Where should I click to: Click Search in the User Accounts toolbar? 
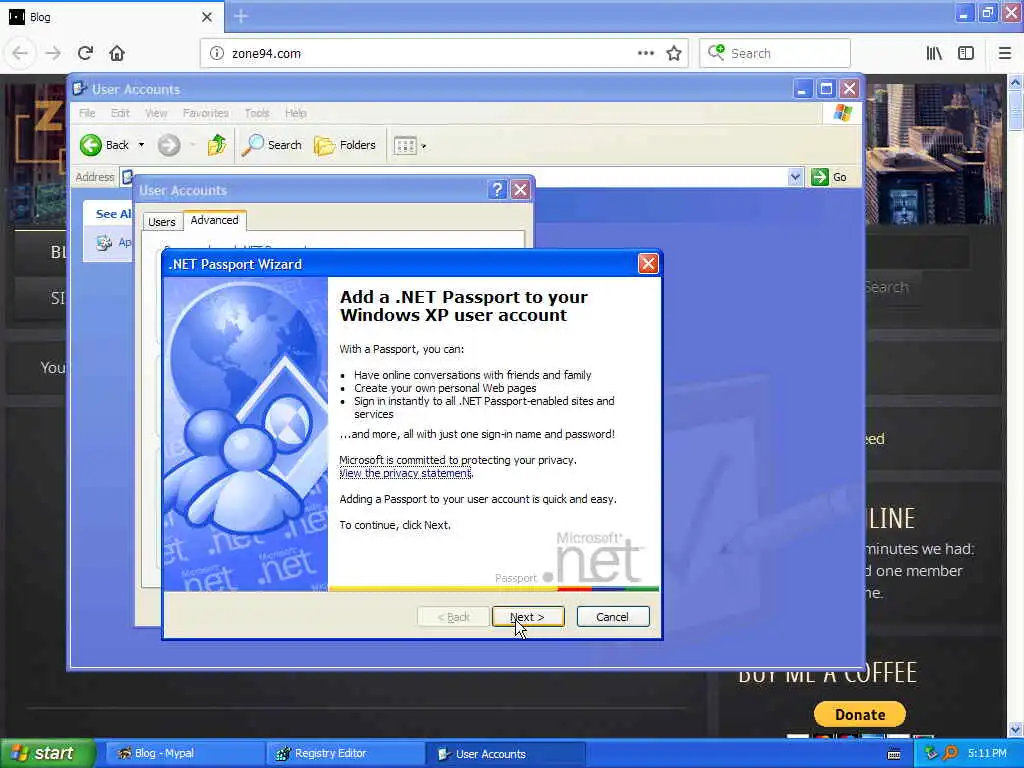pos(272,145)
